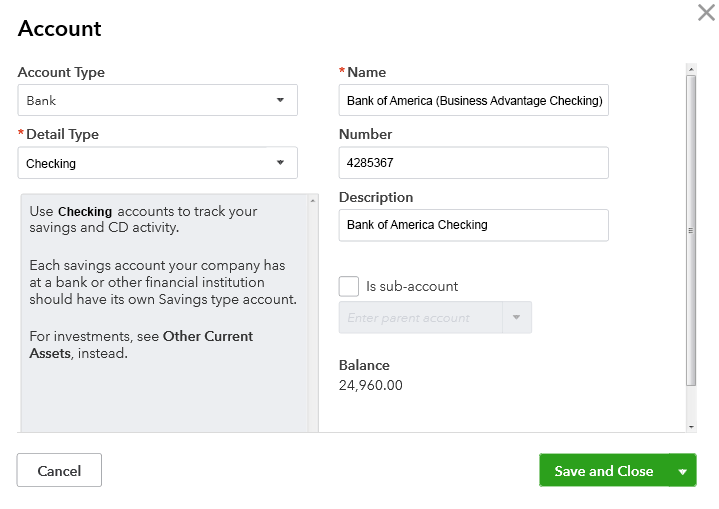Click the Account dialog title
The width and height of the screenshot is (719, 509).
60,28
